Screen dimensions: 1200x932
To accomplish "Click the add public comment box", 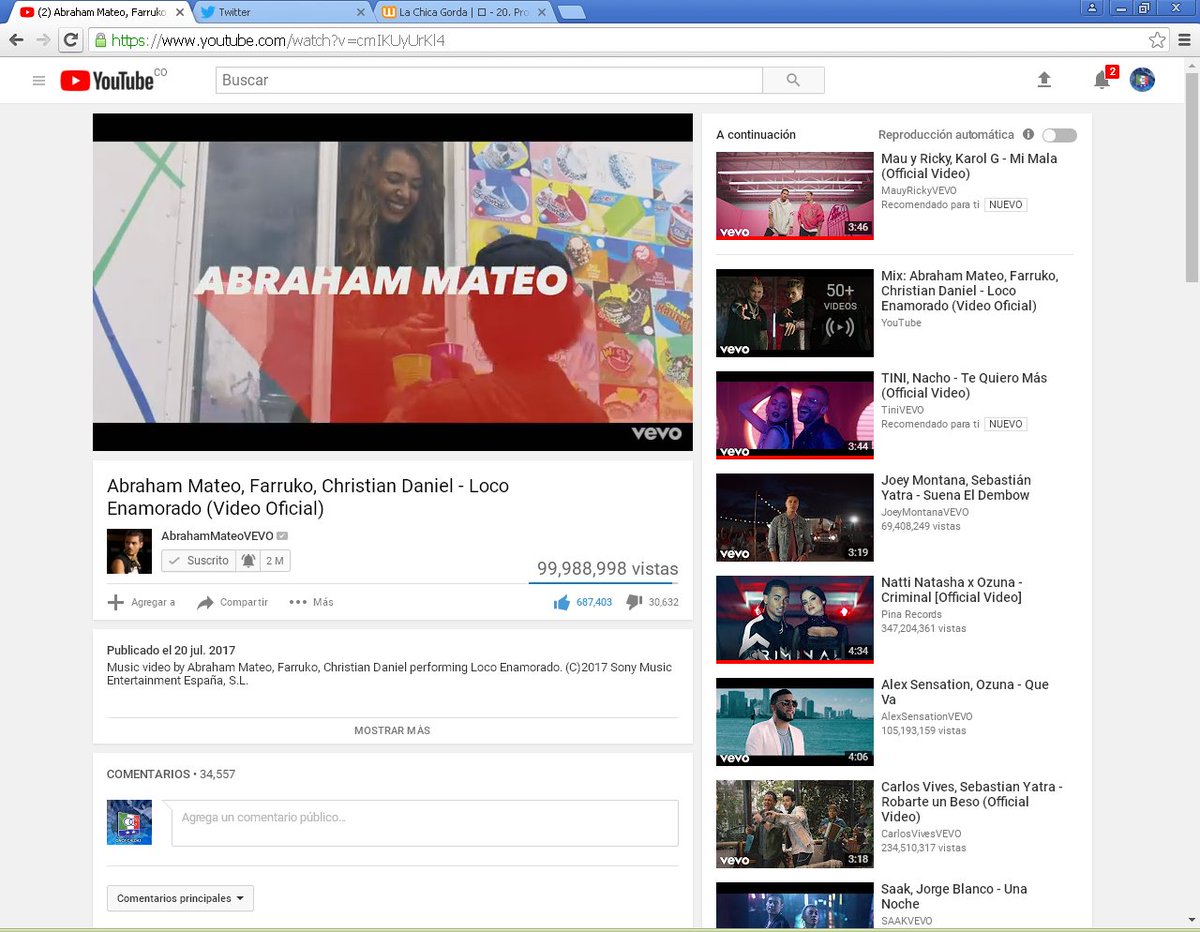I will 425,822.
